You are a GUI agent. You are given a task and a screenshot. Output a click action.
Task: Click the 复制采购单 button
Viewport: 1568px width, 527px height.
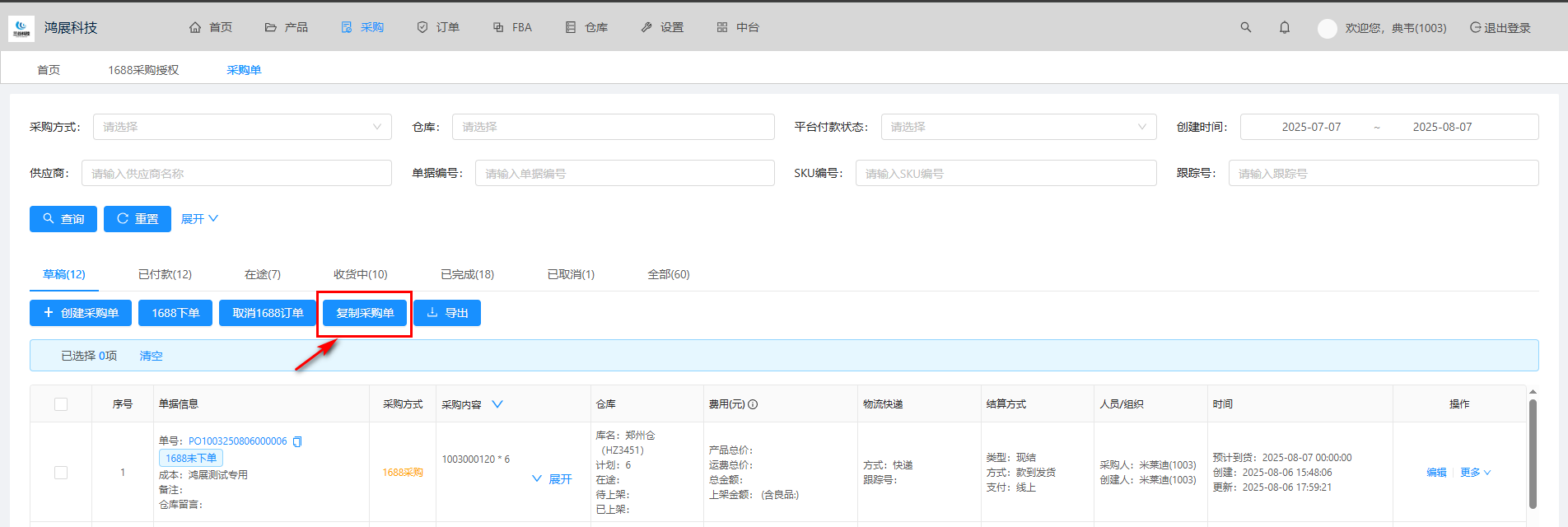click(365, 313)
